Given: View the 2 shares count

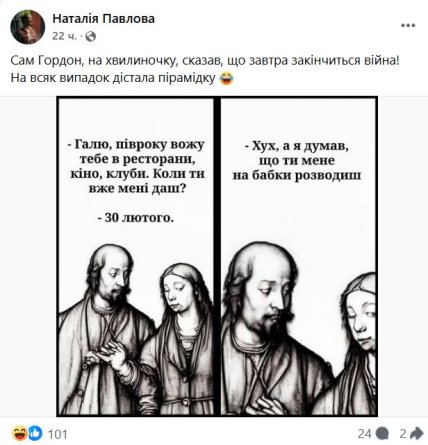Looking at the screenshot, I should tap(403, 434).
